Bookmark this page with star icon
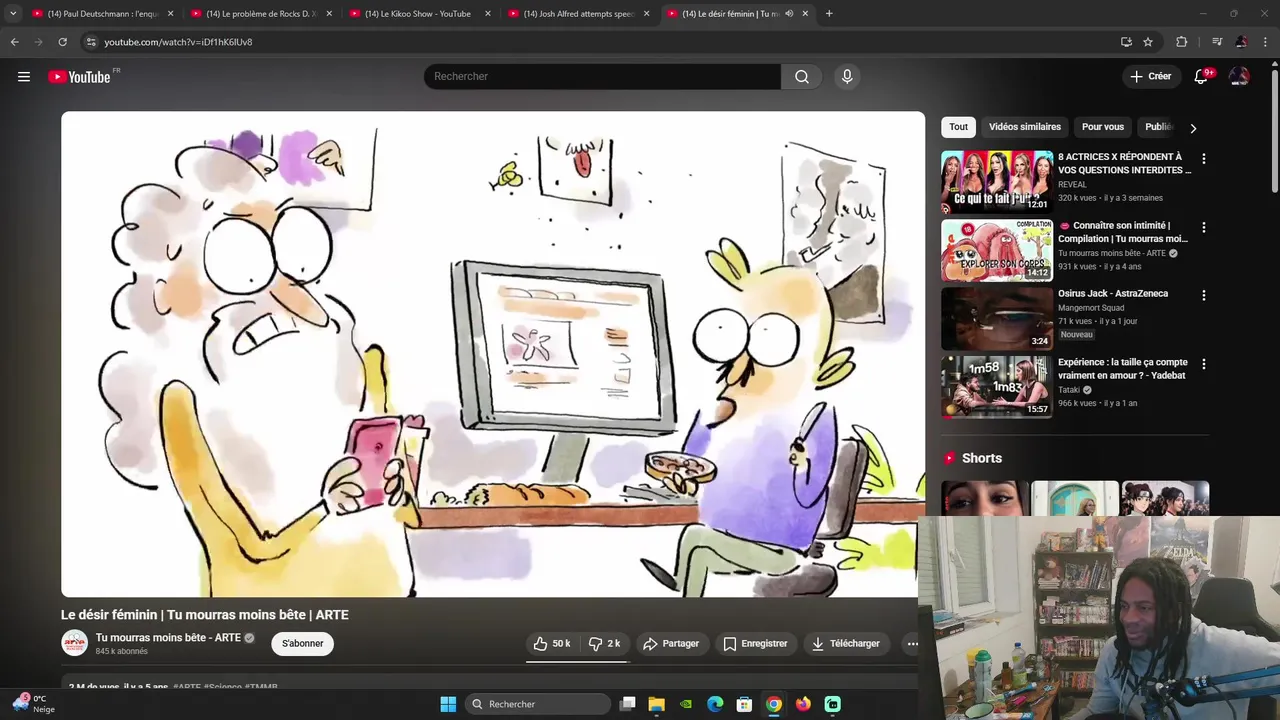Image resolution: width=1280 pixels, height=720 pixels. 1148,42
